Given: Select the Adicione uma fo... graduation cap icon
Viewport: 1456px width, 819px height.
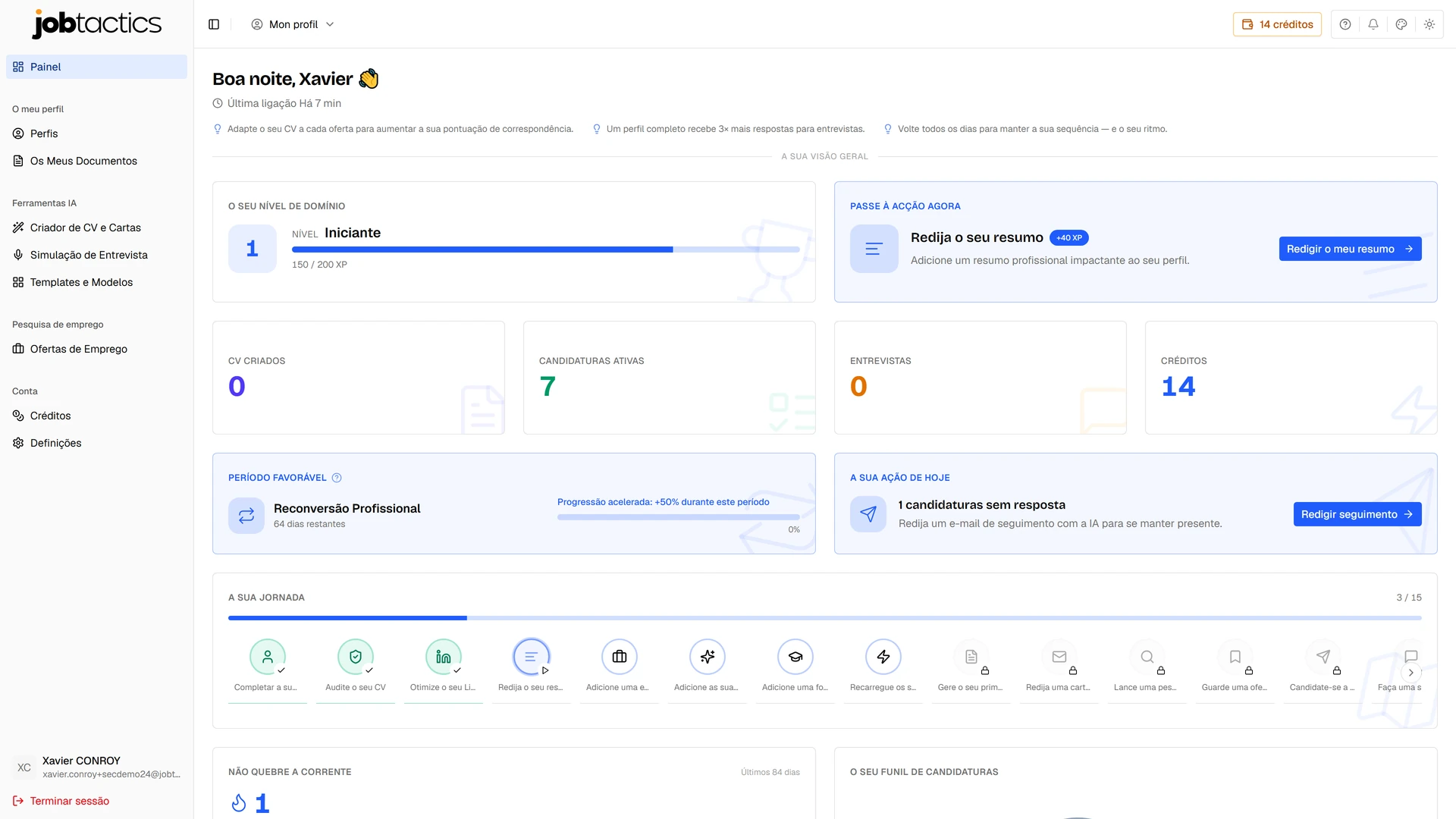Looking at the screenshot, I should [795, 657].
